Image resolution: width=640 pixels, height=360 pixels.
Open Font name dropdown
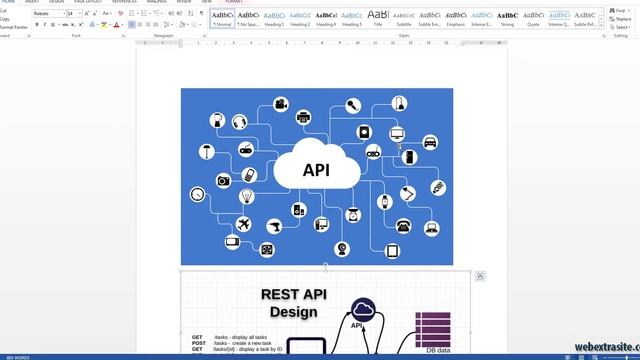tap(64, 13)
